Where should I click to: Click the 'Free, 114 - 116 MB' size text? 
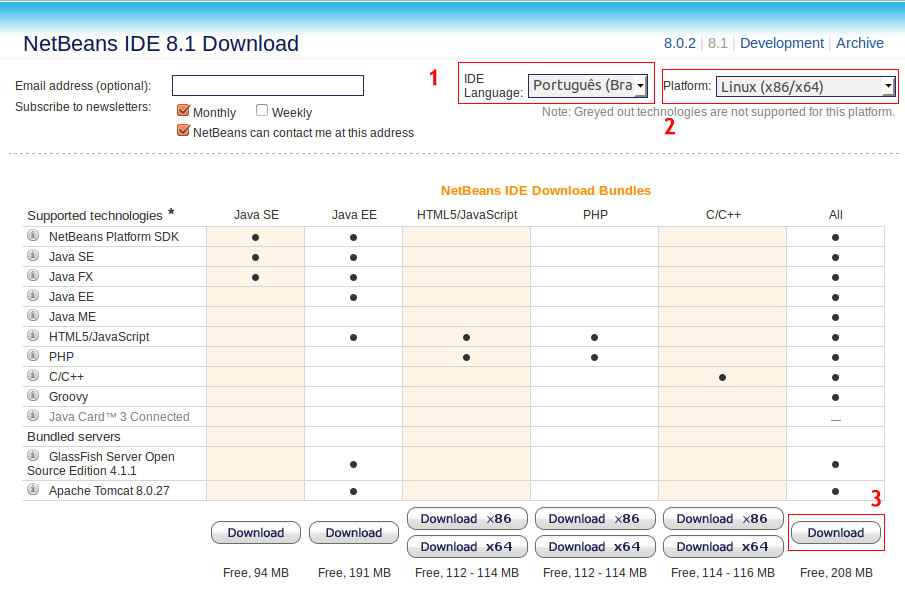click(x=723, y=573)
